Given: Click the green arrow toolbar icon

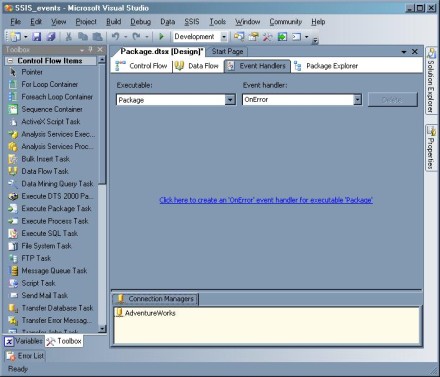Looking at the screenshot, I should pos(282,36).
